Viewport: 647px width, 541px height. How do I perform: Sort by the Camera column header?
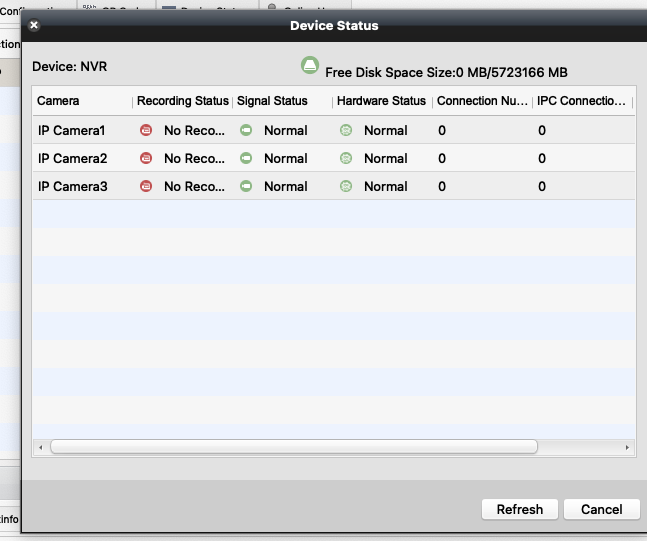coord(80,101)
